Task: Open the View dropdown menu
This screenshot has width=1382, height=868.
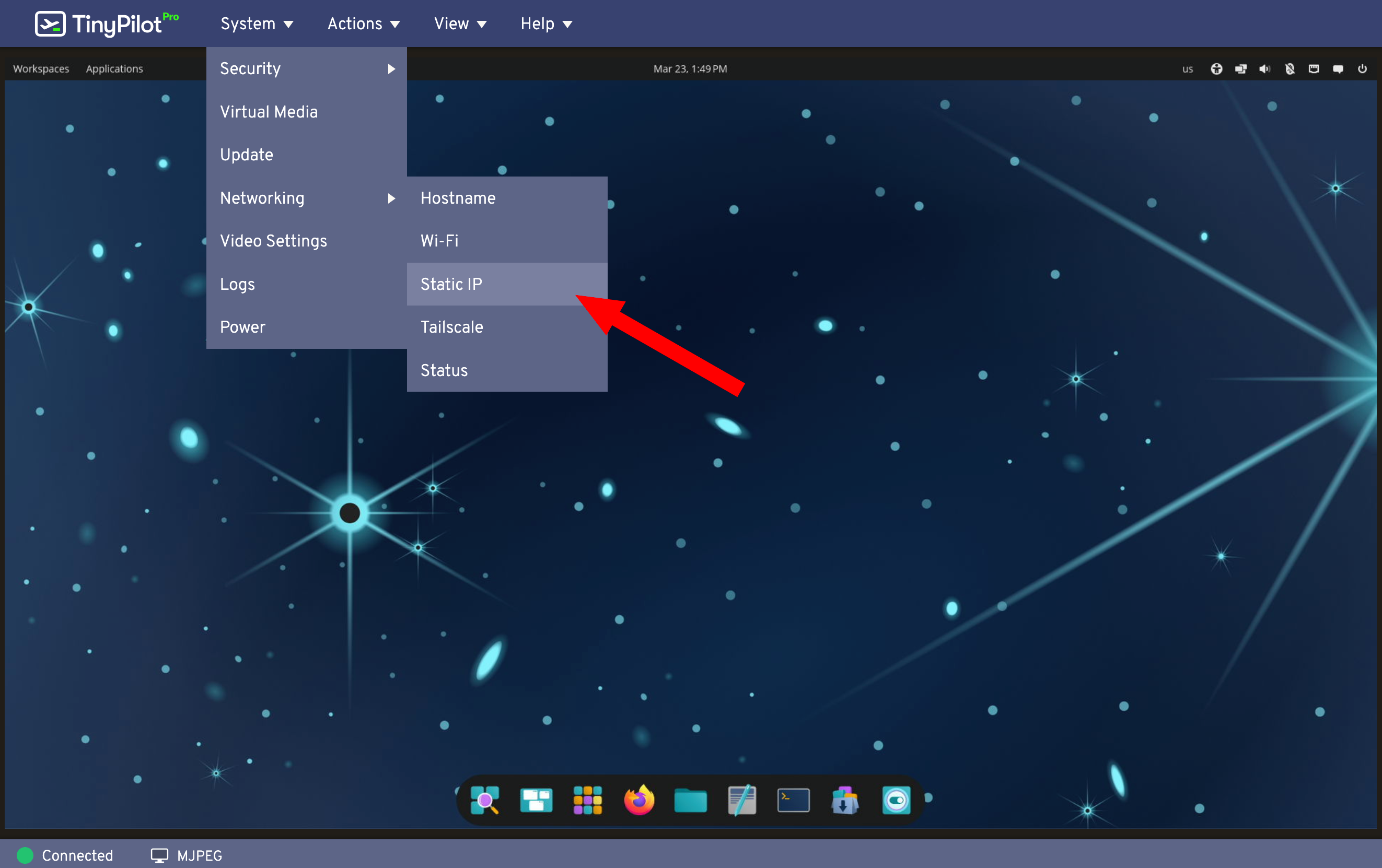Action: click(460, 24)
